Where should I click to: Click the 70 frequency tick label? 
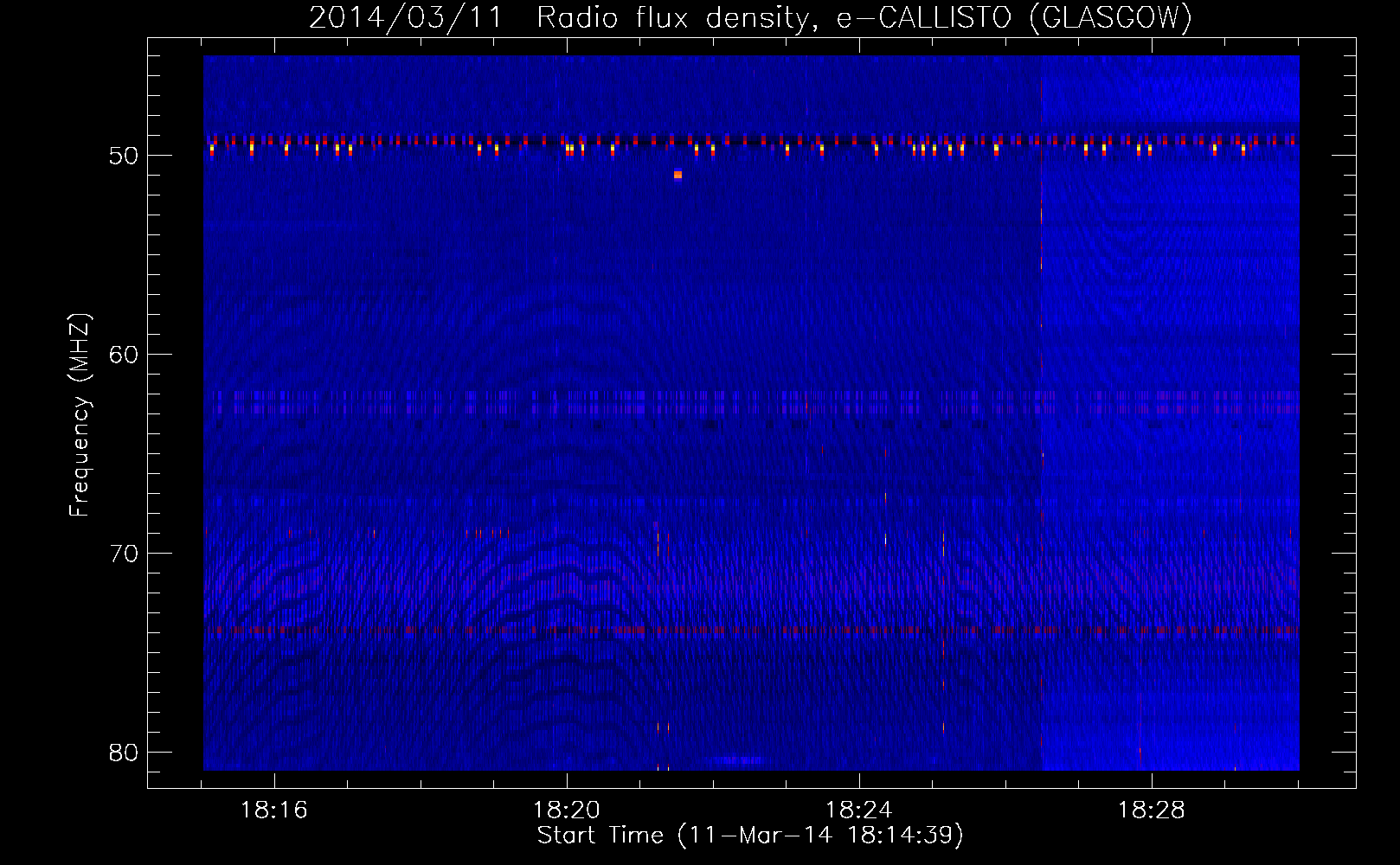124,554
